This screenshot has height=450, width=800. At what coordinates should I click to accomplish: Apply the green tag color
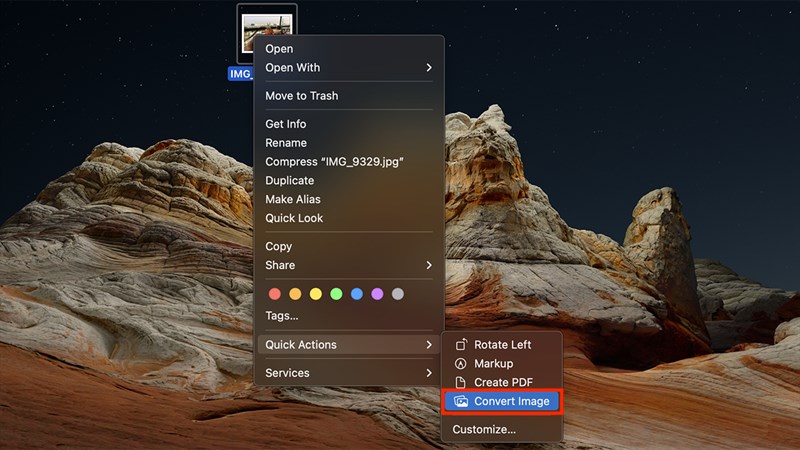click(336, 294)
